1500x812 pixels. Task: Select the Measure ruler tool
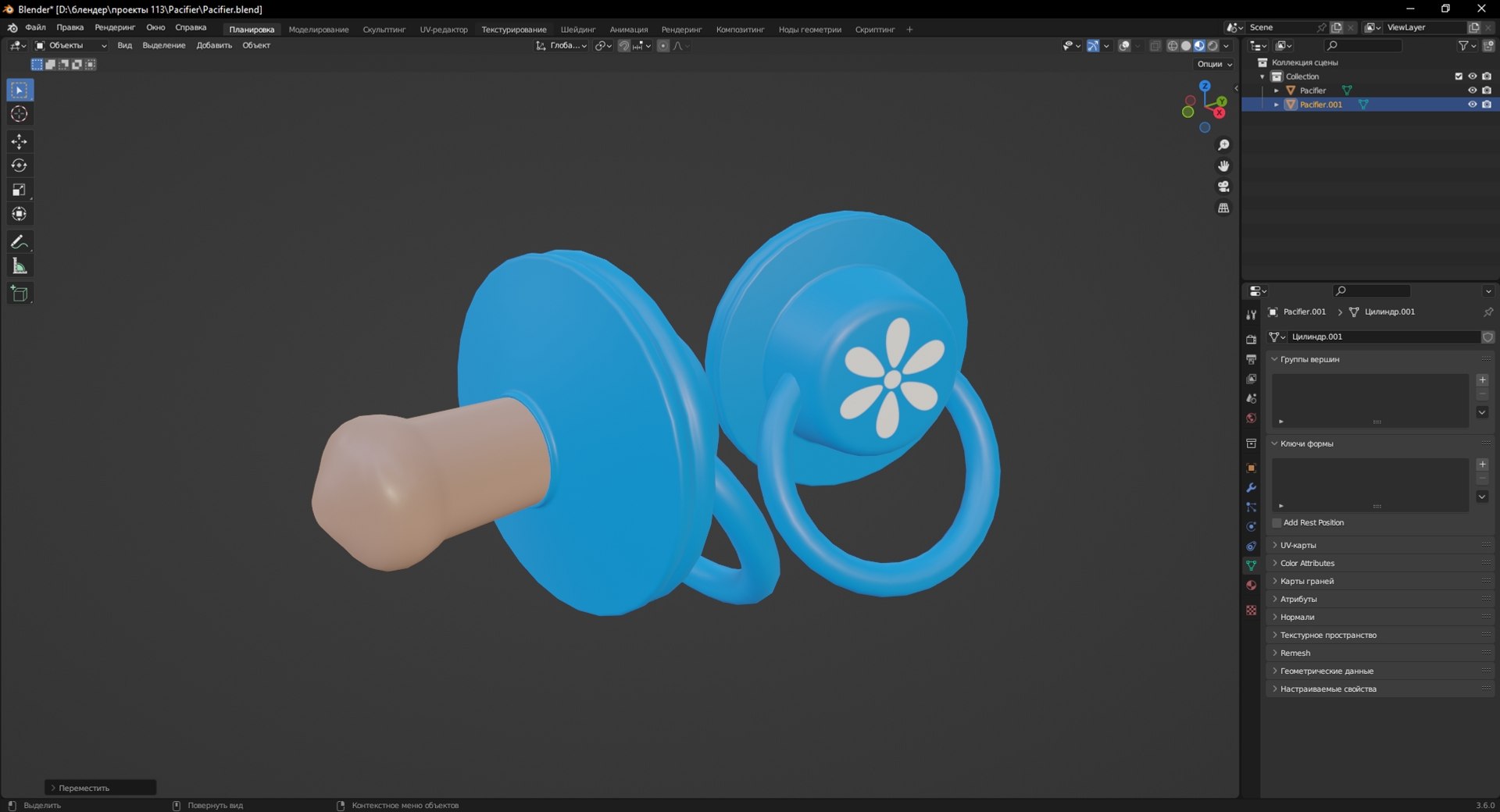coord(20,266)
